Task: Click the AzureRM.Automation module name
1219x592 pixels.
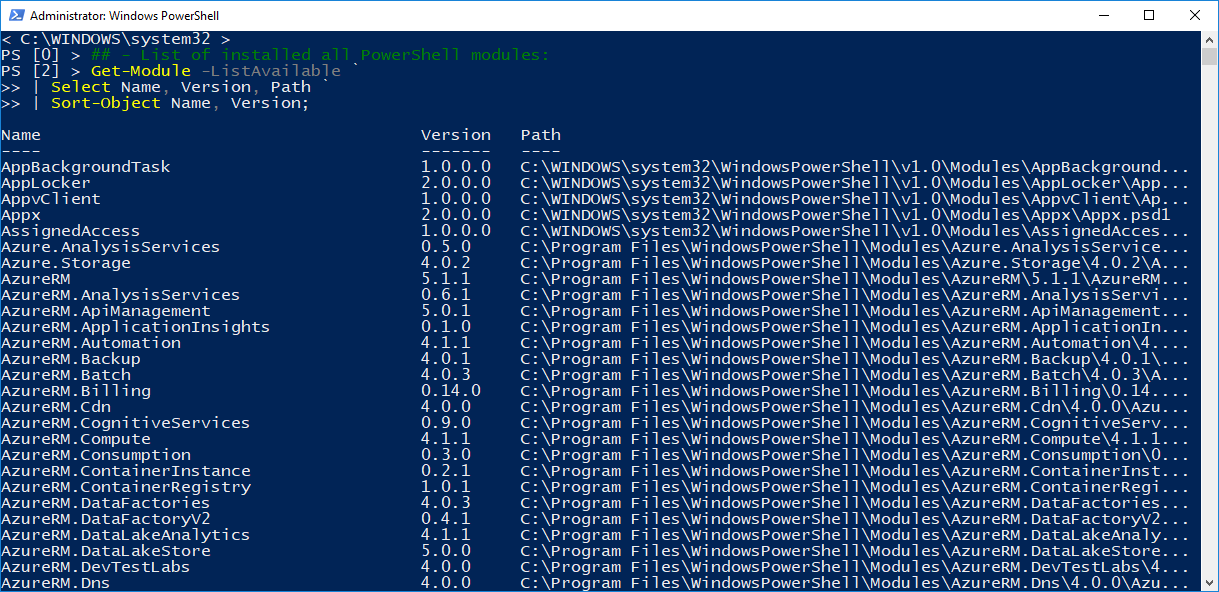Action: [x=91, y=343]
